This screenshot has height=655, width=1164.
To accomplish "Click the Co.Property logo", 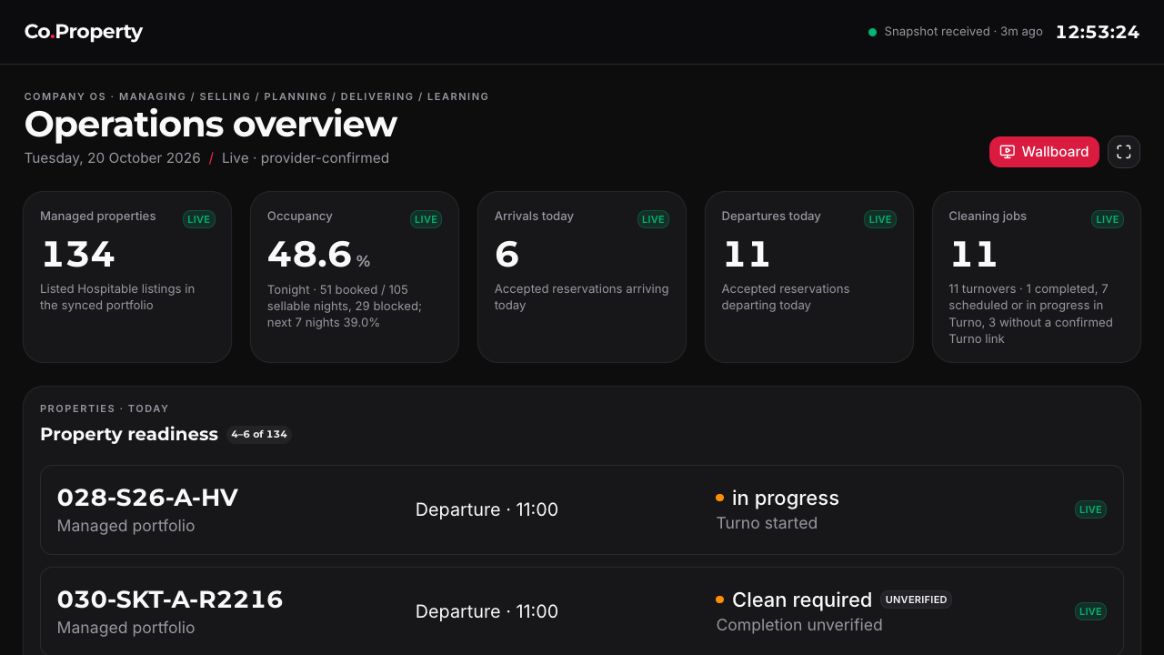I will tap(83, 32).
